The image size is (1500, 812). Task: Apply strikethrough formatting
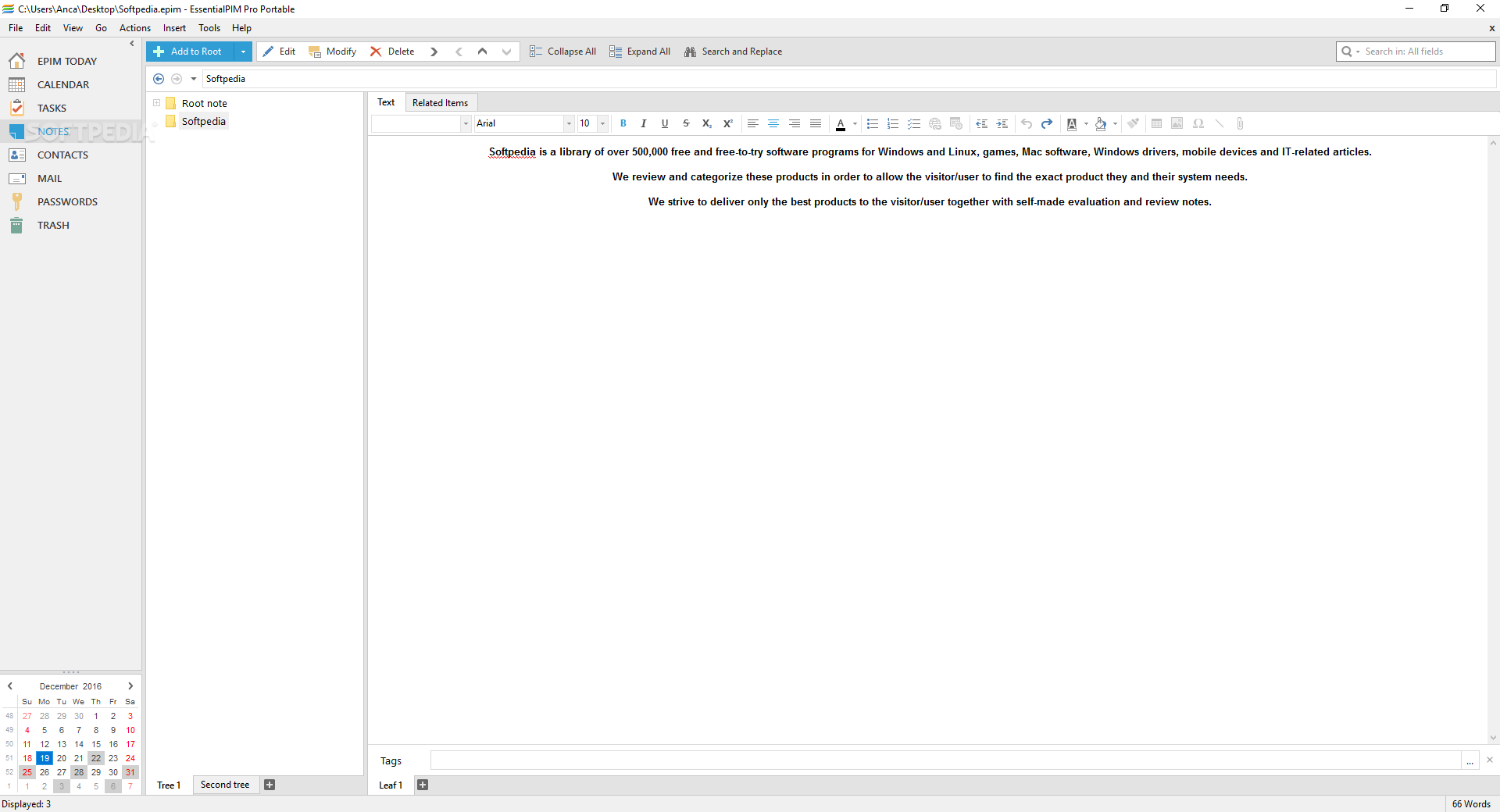pyautogui.click(x=686, y=123)
